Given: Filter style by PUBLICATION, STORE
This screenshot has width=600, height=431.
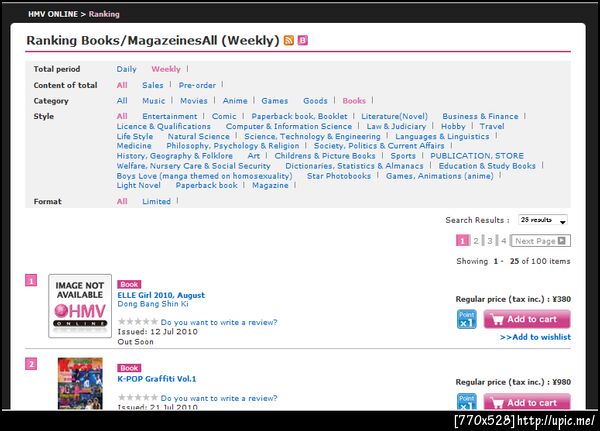Looking at the screenshot, I should coord(477,156).
